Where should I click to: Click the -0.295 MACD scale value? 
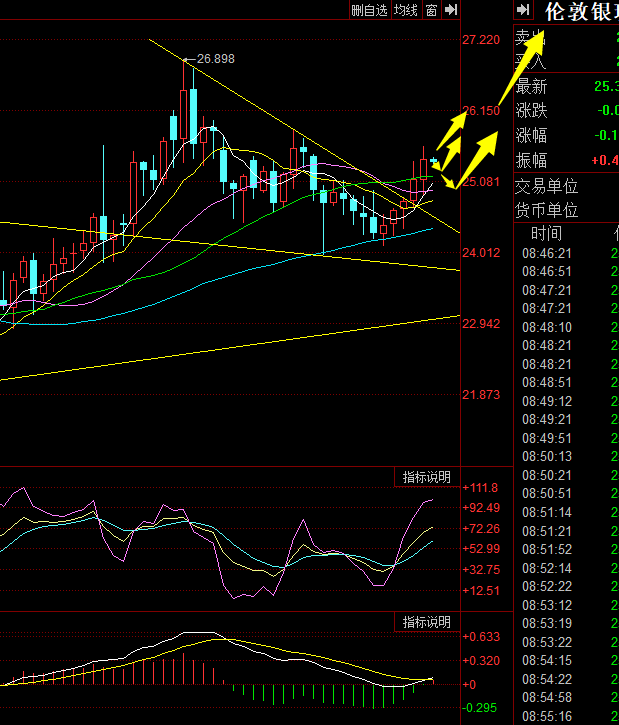point(479,707)
